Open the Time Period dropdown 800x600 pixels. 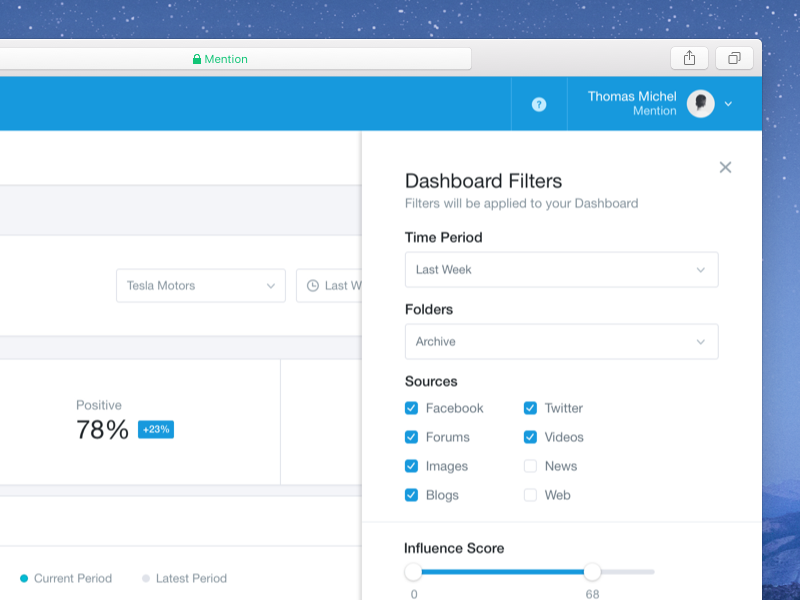tap(561, 269)
